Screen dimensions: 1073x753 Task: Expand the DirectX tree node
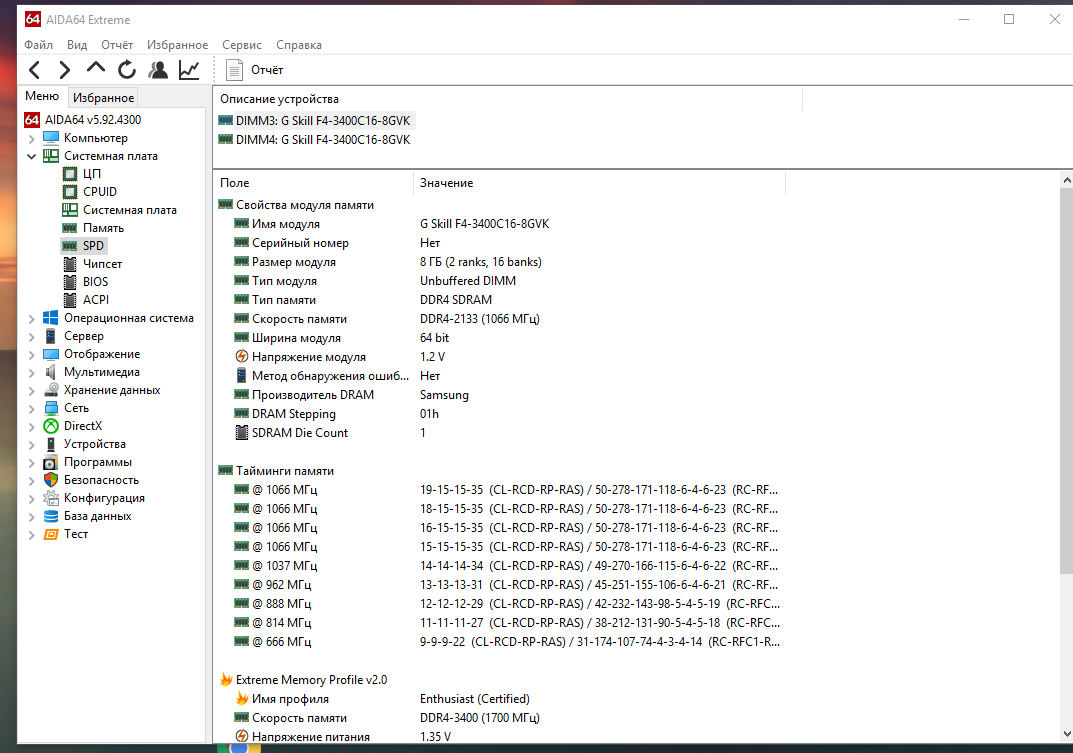pyautogui.click(x=32, y=426)
